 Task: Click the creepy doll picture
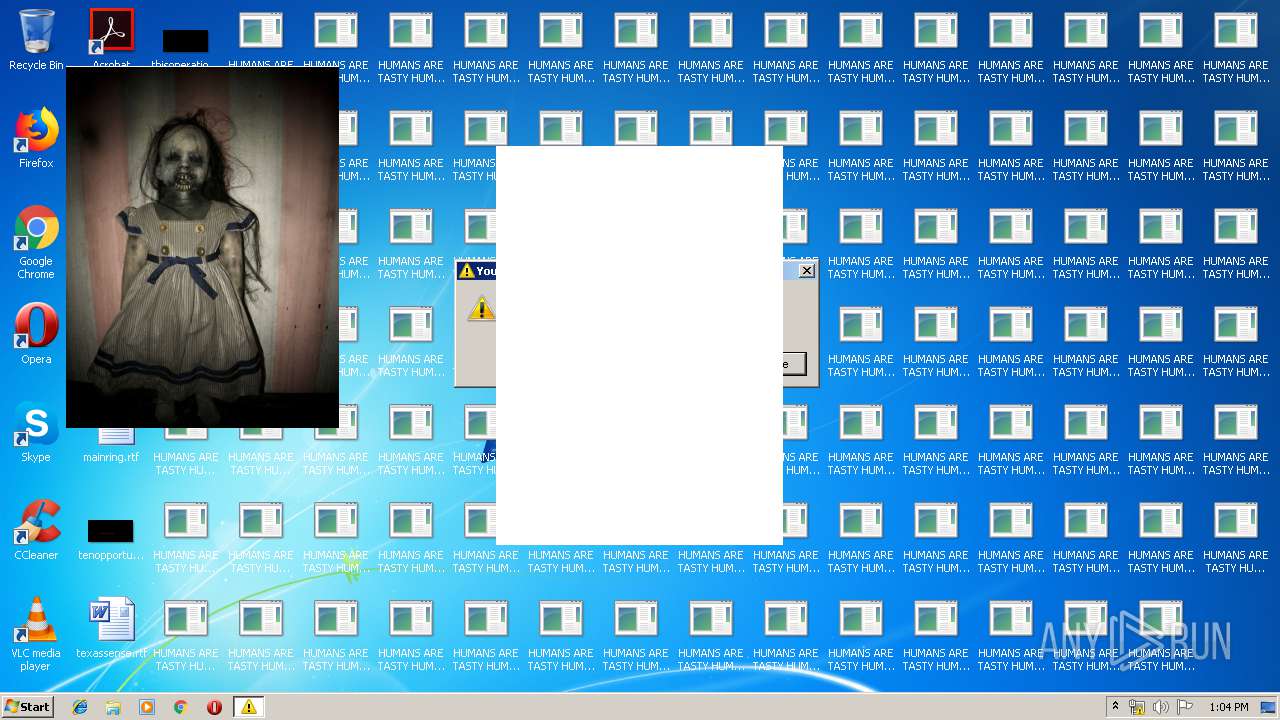pyautogui.click(x=202, y=247)
